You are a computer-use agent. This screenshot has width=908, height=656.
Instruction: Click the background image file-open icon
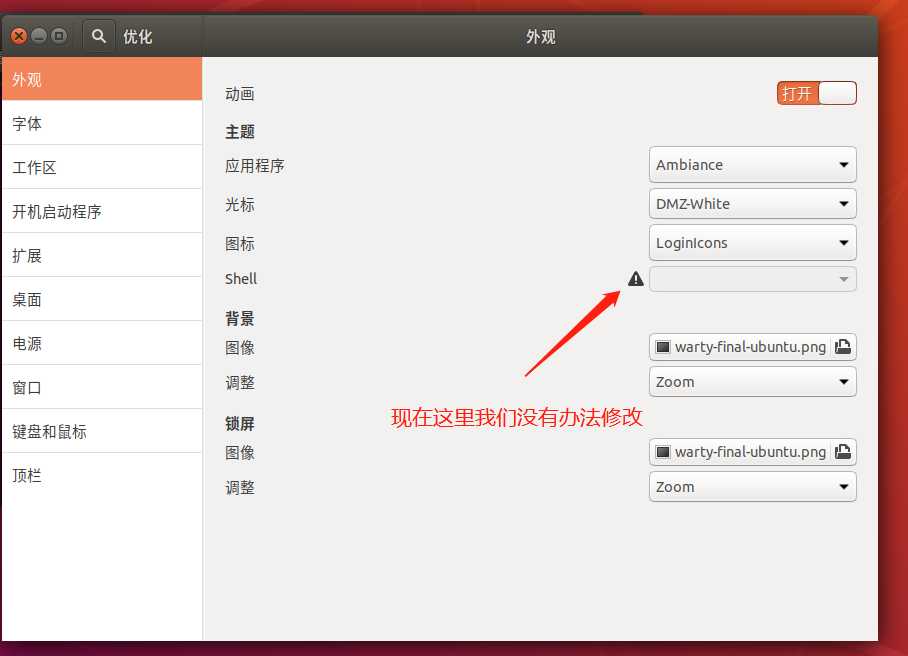843,347
